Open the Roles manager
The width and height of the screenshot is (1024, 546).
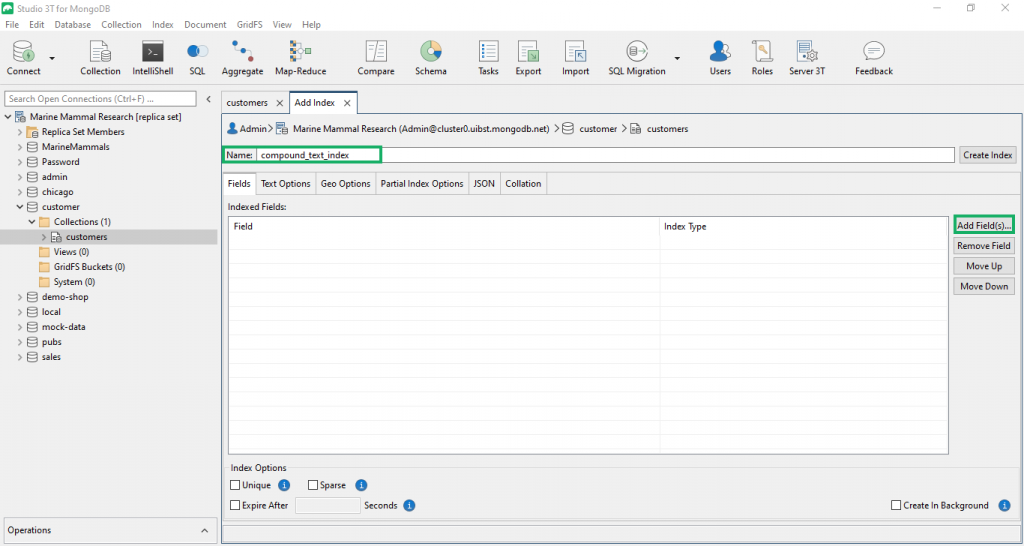click(762, 57)
